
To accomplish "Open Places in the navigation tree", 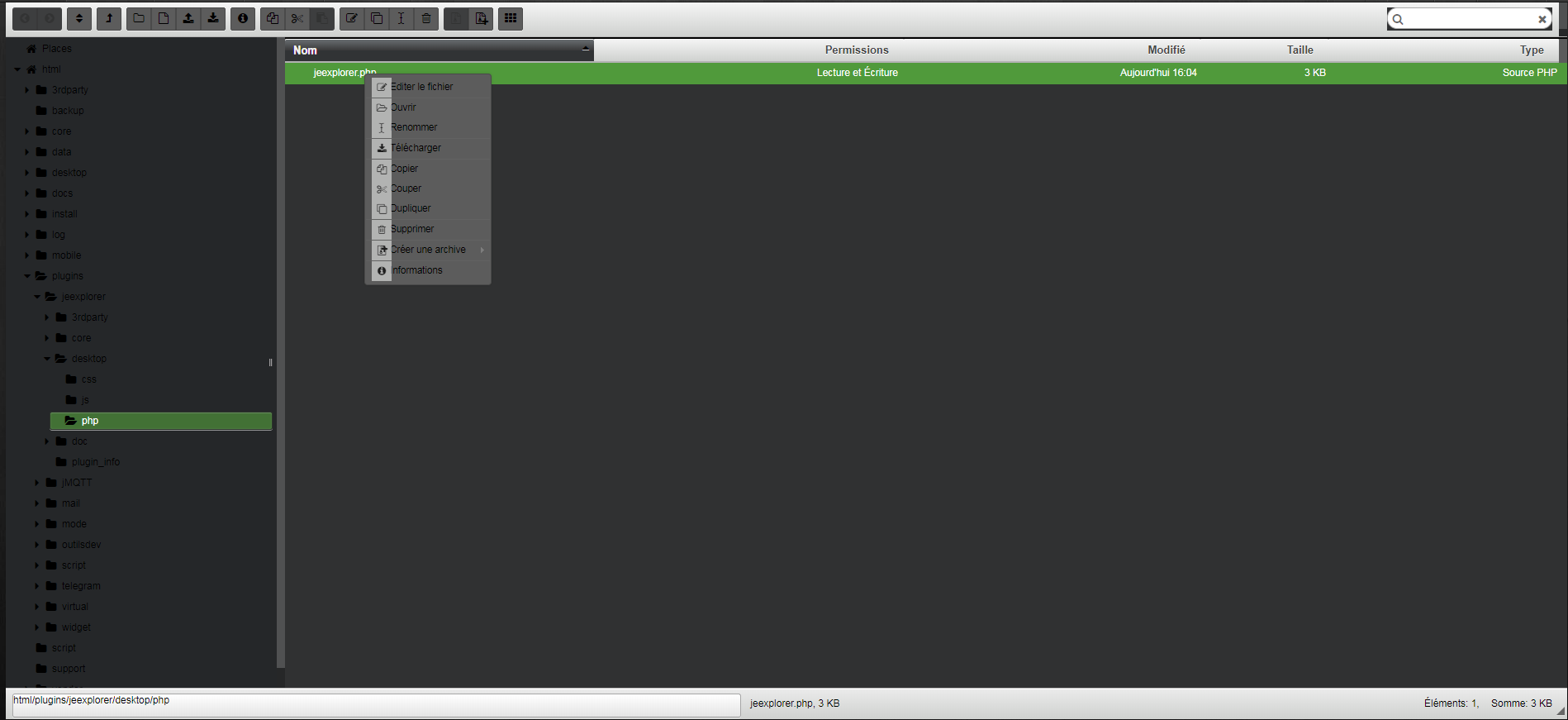I will tap(56, 49).
